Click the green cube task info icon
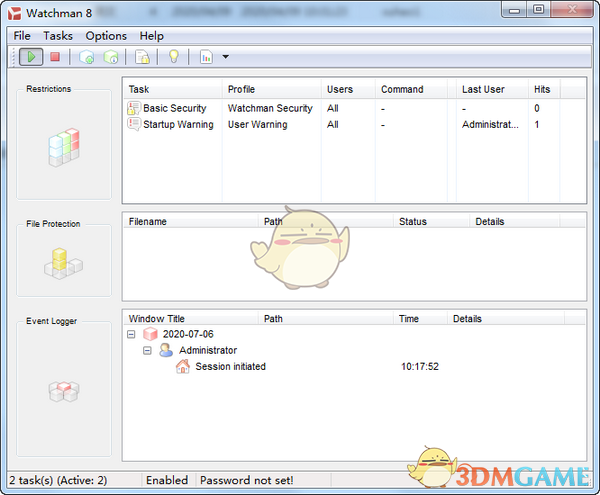 111,57
